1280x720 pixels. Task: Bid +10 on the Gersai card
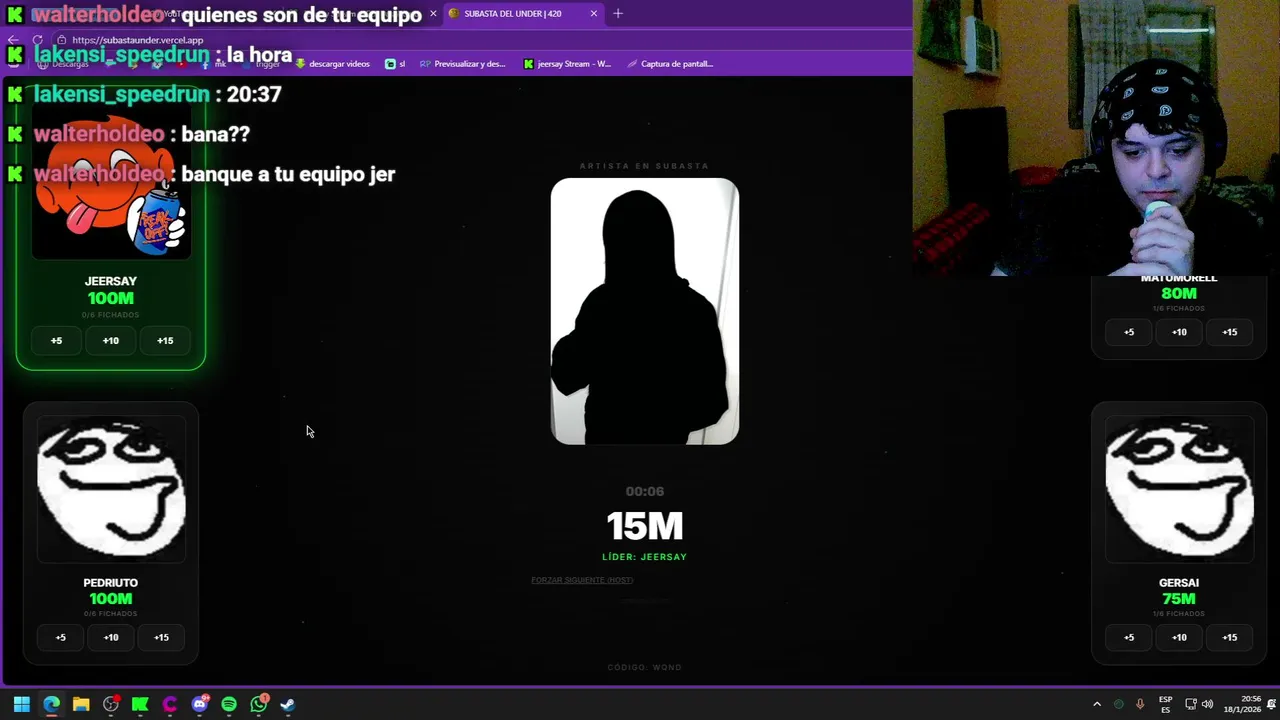pyautogui.click(x=1179, y=637)
